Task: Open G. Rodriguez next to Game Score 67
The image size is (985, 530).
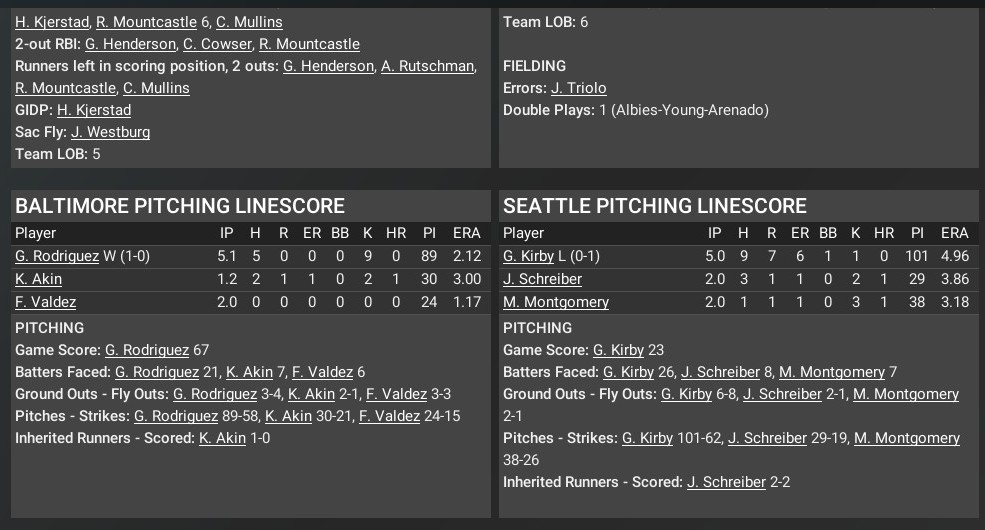Action: pyautogui.click(x=147, y=350)
